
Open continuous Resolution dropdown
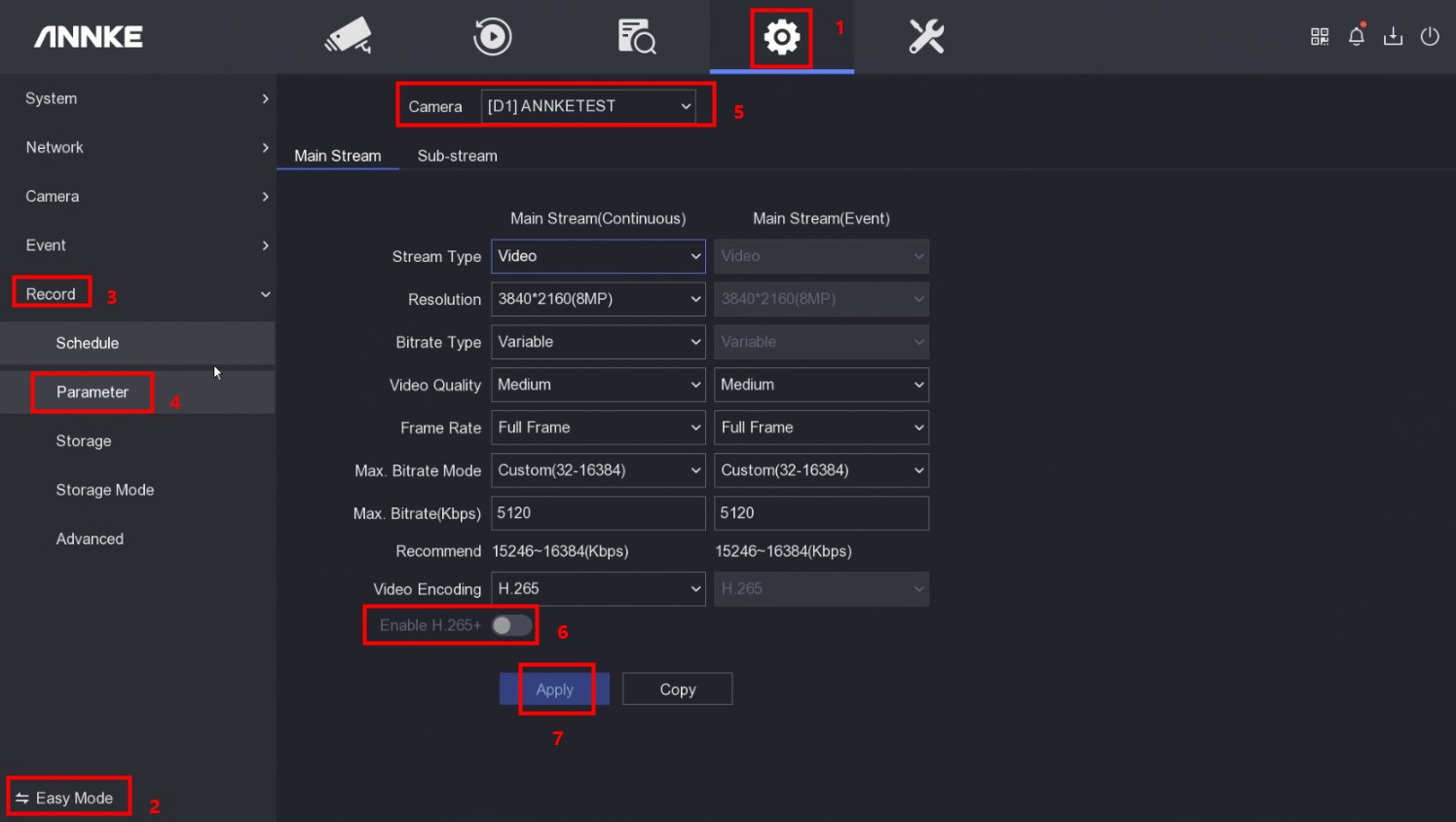(x=598, y=299)
